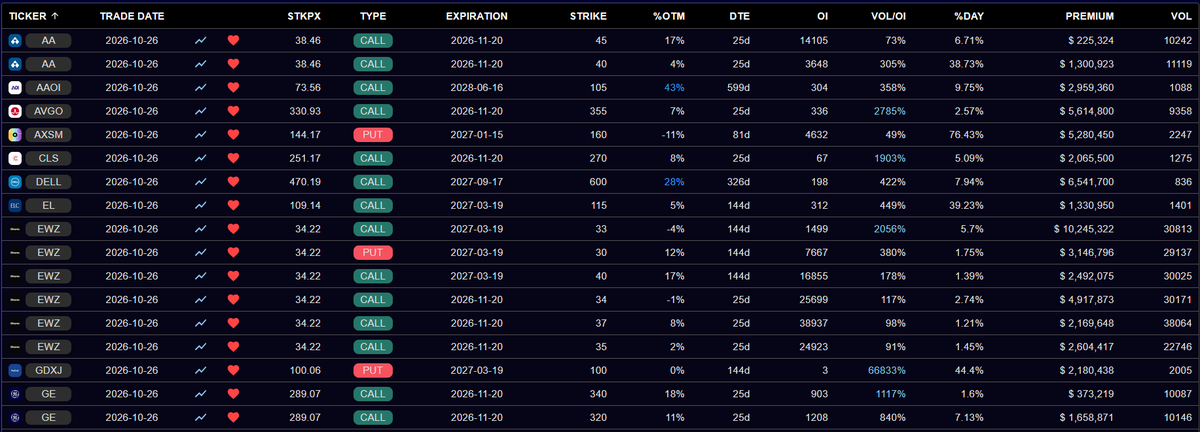Toggle the heart favorite for EL
1200x432 pixels.
pyautogui.click(x=234, y=205)
